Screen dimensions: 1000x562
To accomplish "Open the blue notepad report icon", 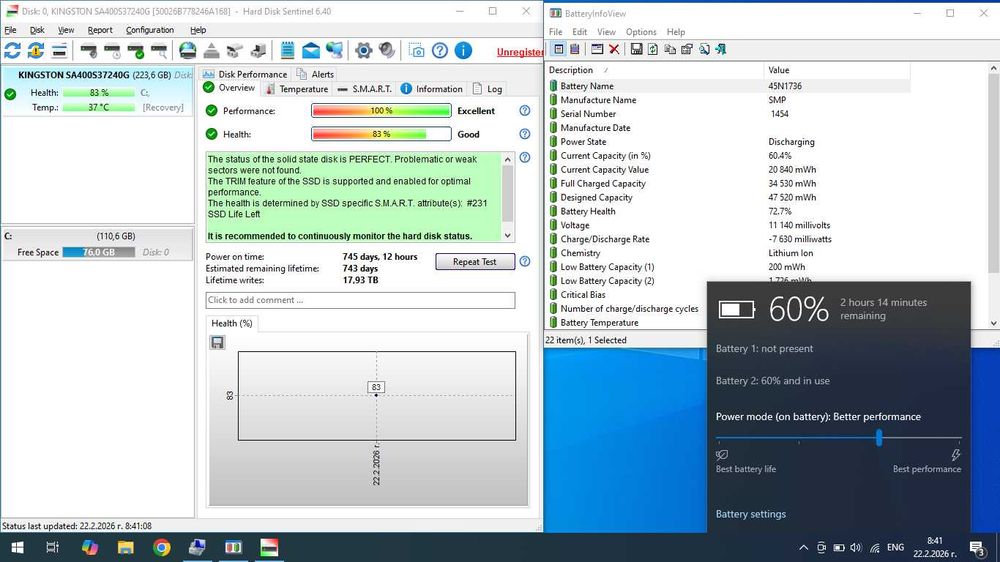I will [x=288, y=50].
